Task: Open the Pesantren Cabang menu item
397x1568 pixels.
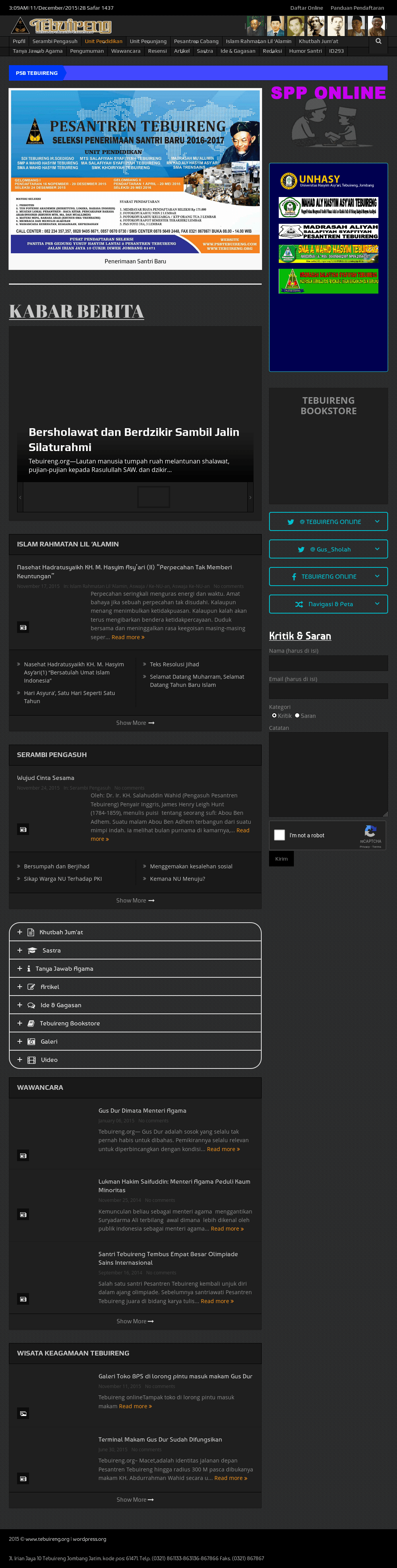Action: [196, 41]
